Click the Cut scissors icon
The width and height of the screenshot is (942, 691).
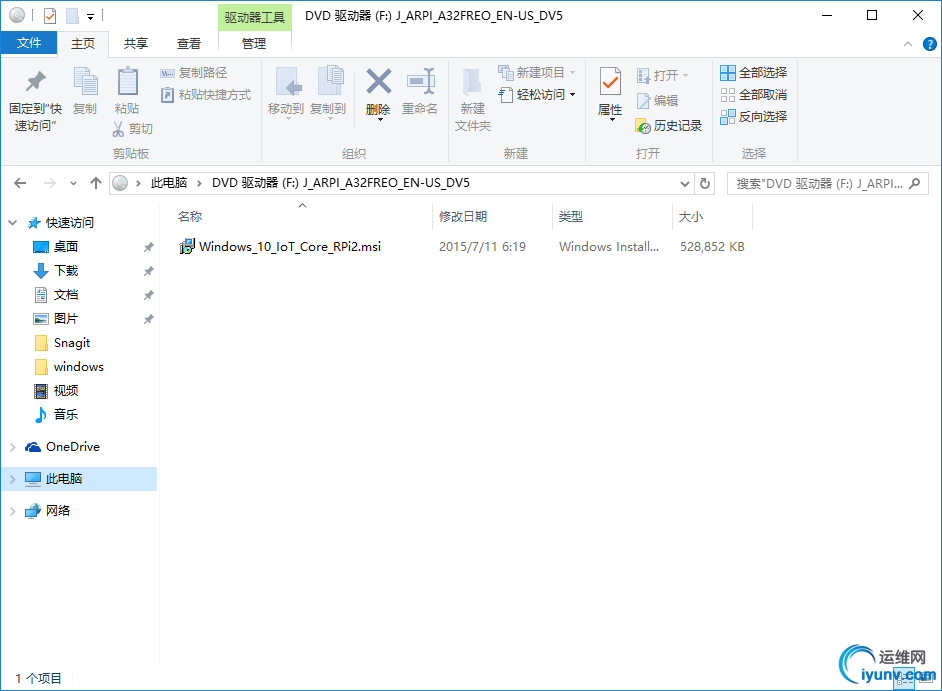click(118, 129)
